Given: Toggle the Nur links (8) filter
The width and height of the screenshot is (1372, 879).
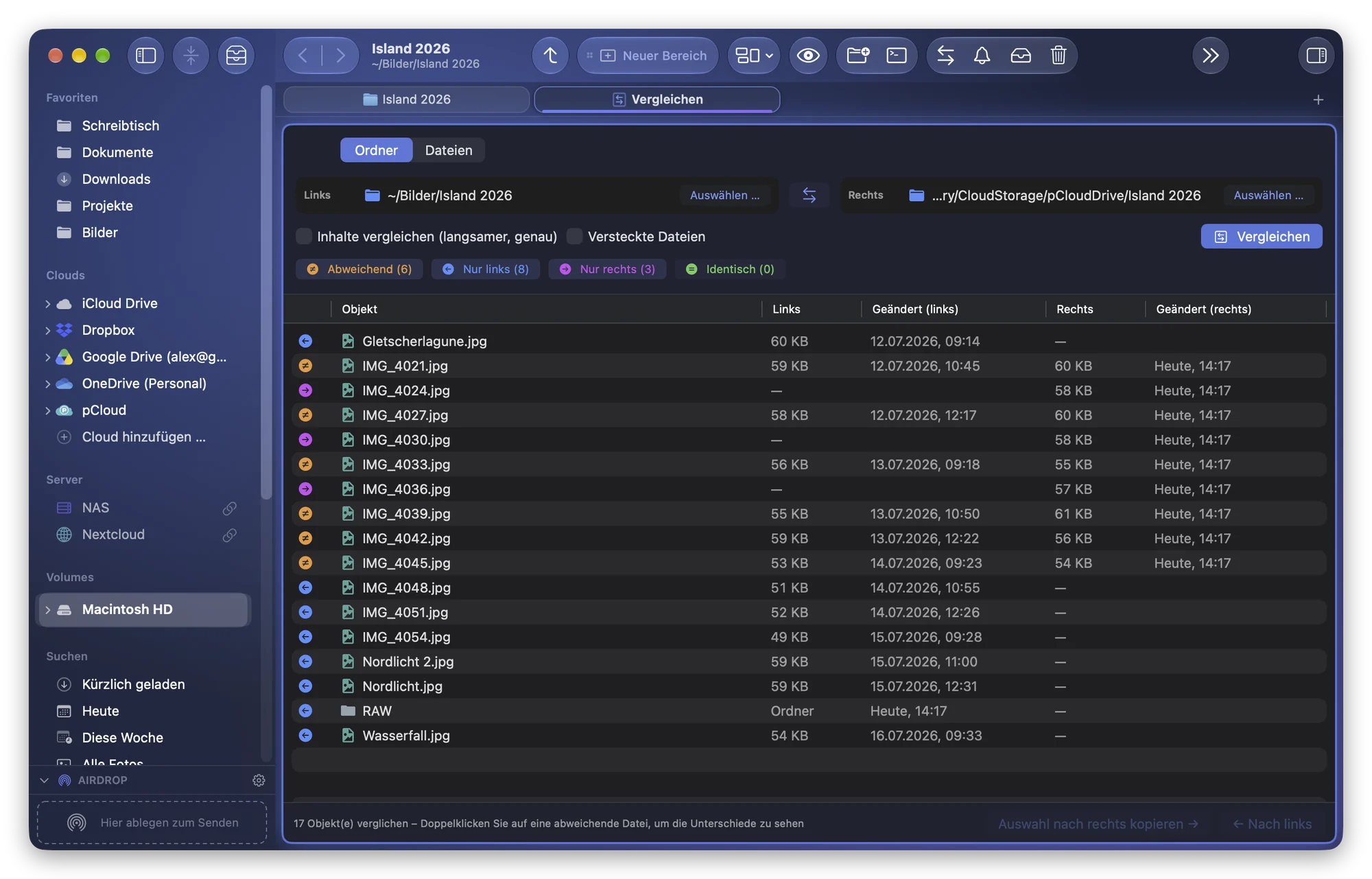Looking at the screenshot, I should (x=486, y=269).
